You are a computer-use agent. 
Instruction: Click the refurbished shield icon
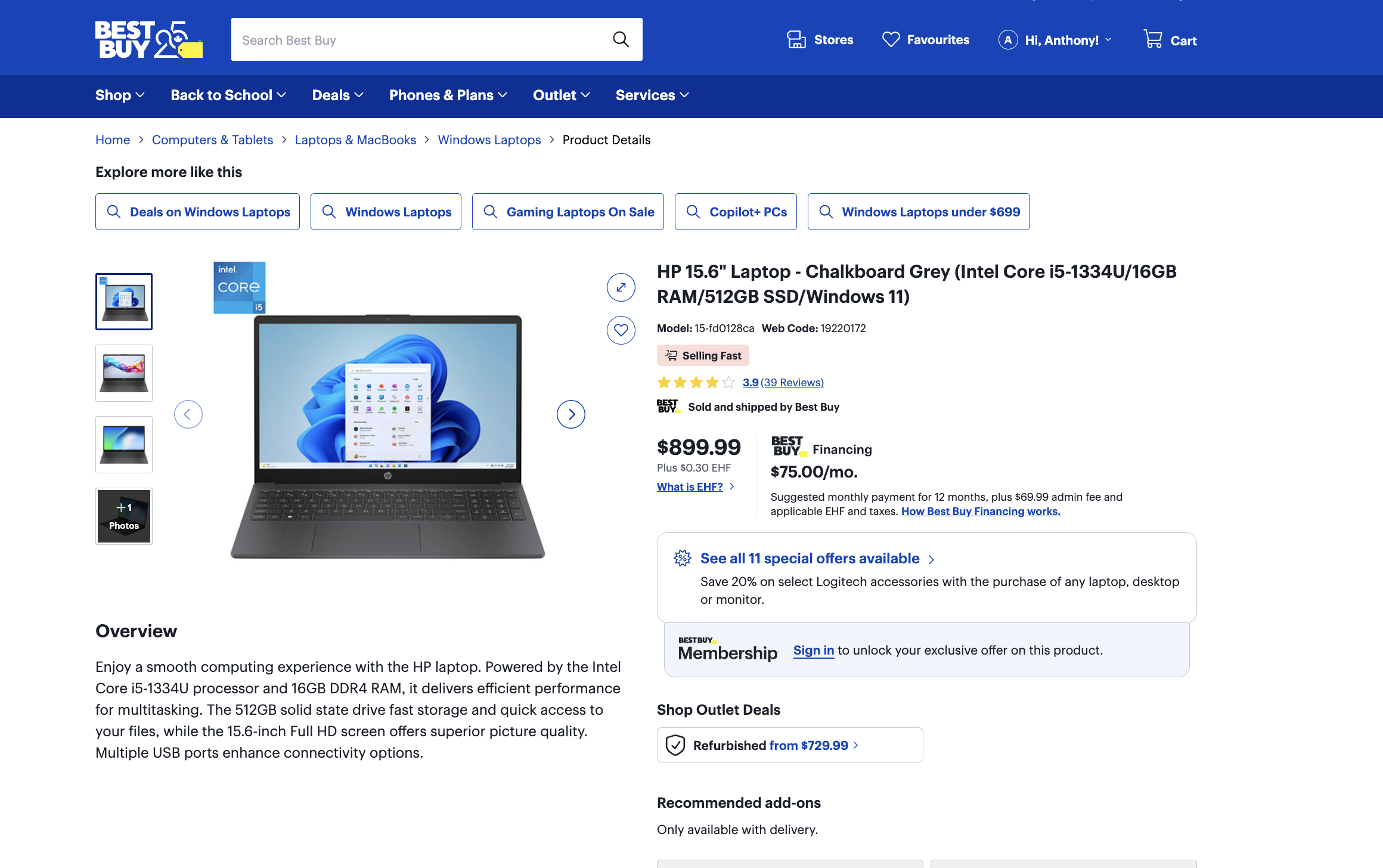point(675,745)
